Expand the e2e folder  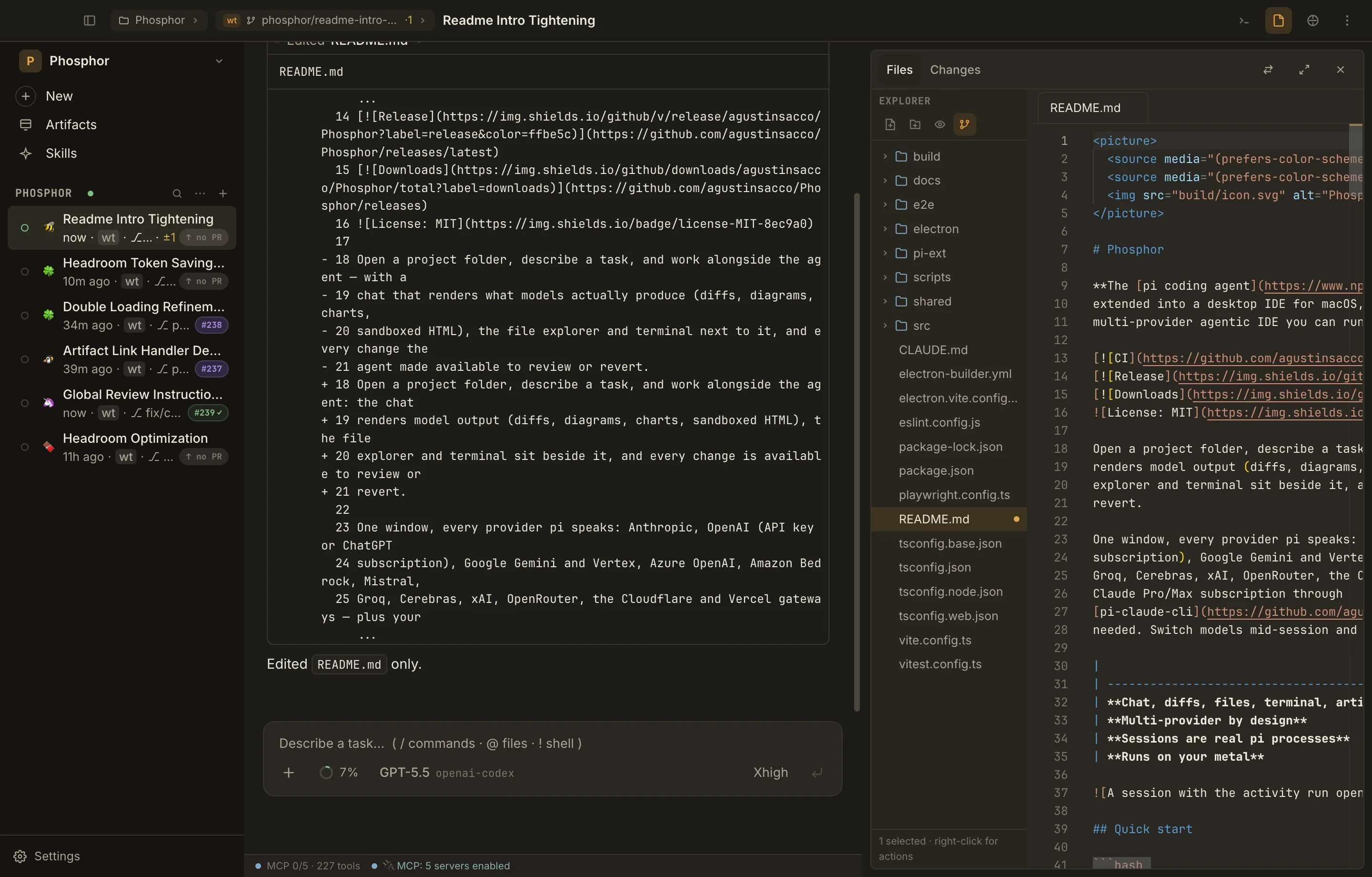coord(948,204)
